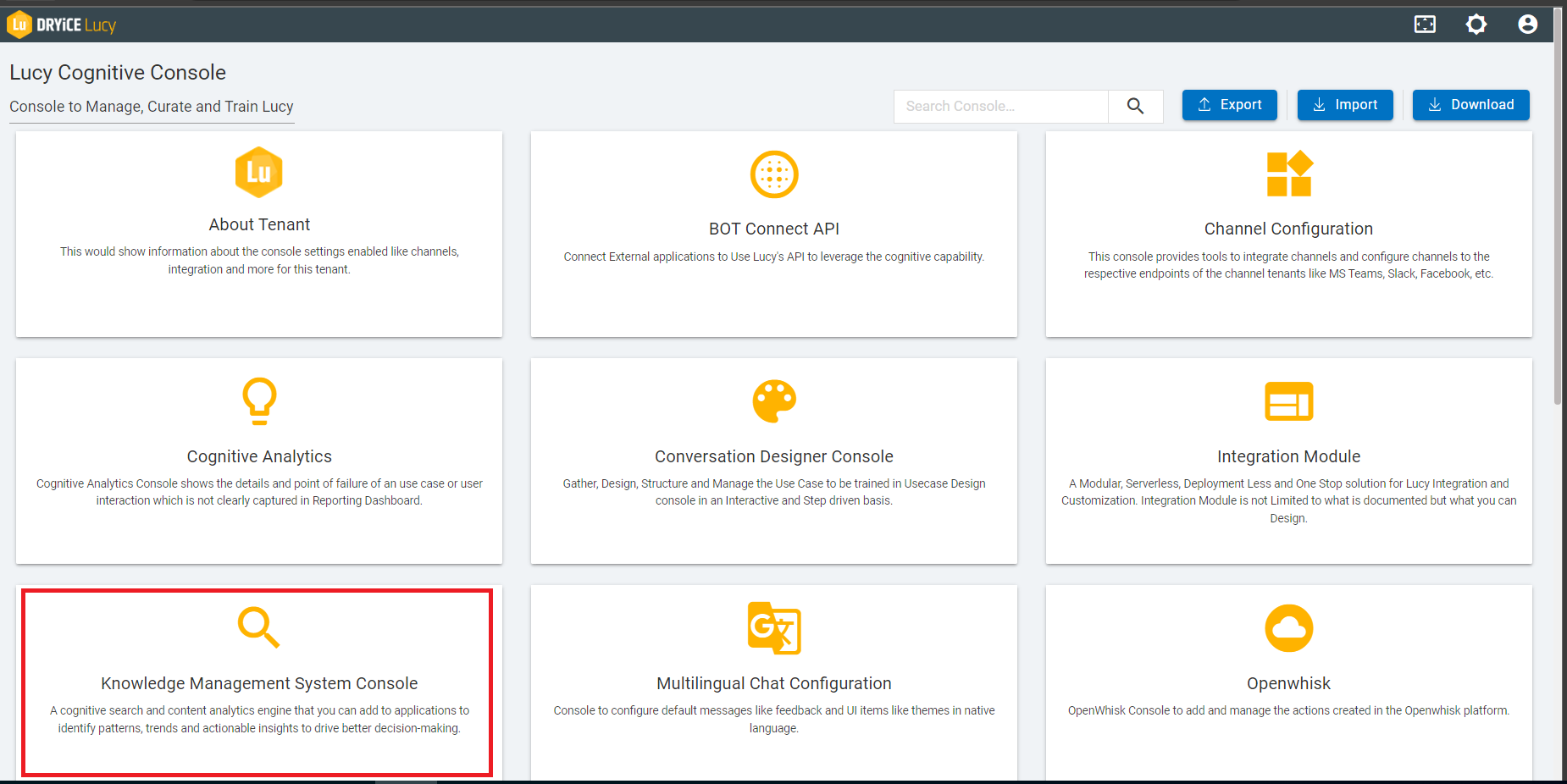
Task: Click the Cognitive Analytics lightbulb icon
Action: (259, 401)
